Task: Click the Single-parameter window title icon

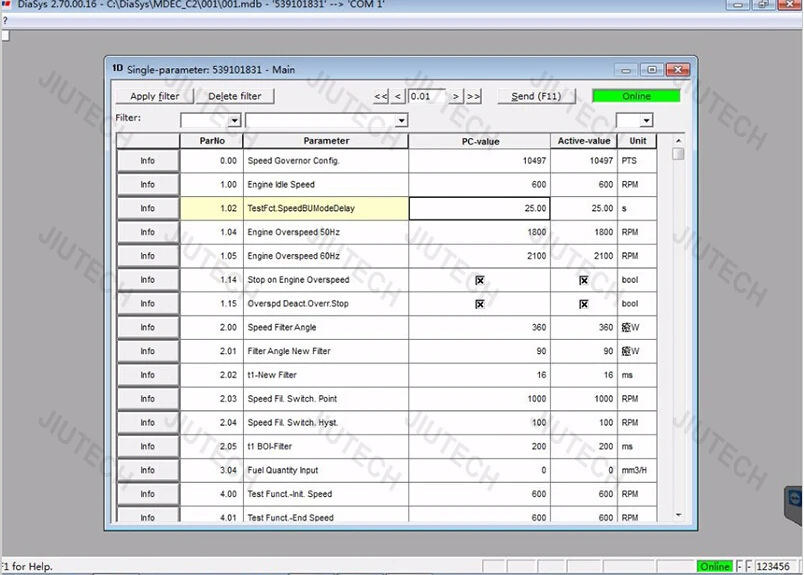Action: pos(117,68)
